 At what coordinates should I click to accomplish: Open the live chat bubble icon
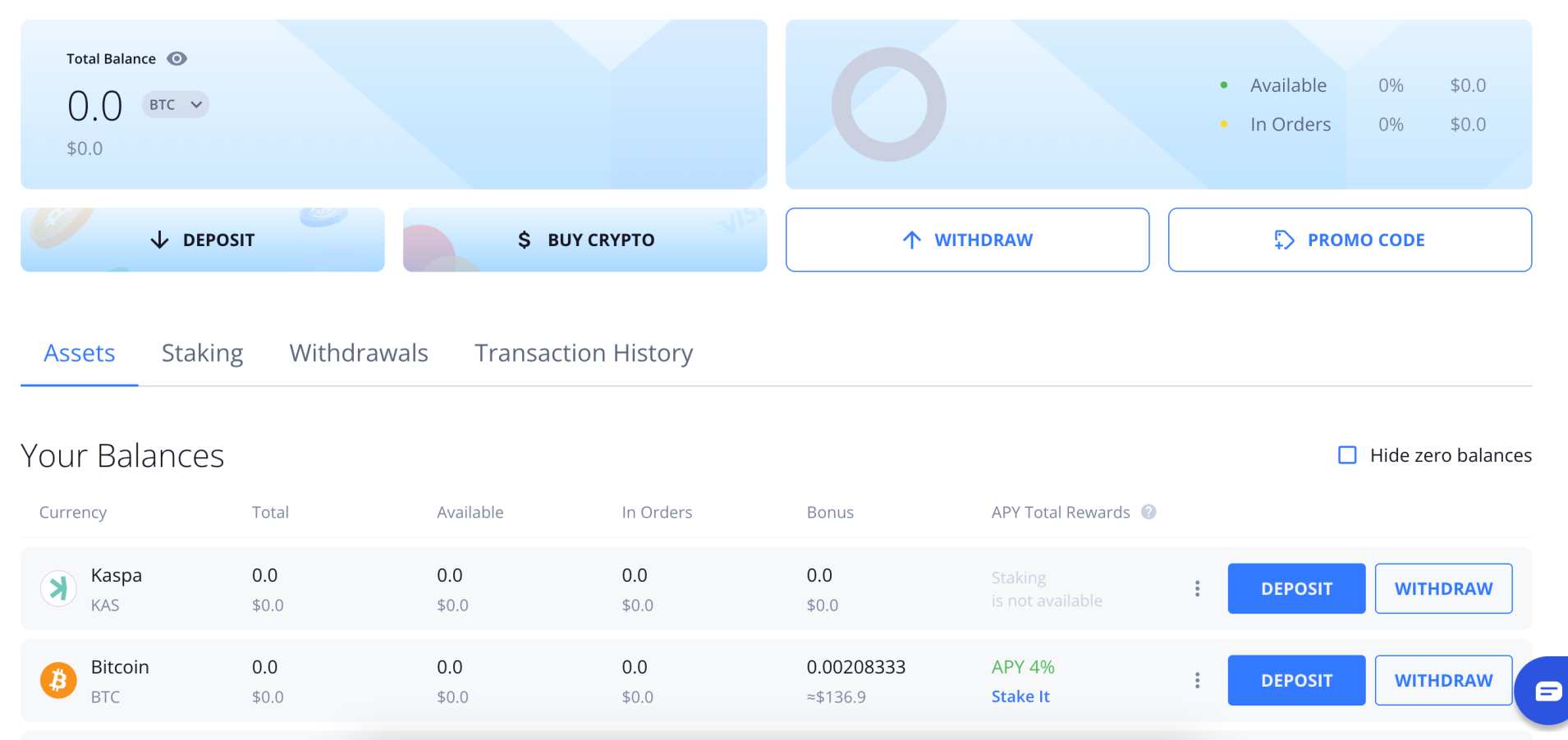click(1547, 692)
